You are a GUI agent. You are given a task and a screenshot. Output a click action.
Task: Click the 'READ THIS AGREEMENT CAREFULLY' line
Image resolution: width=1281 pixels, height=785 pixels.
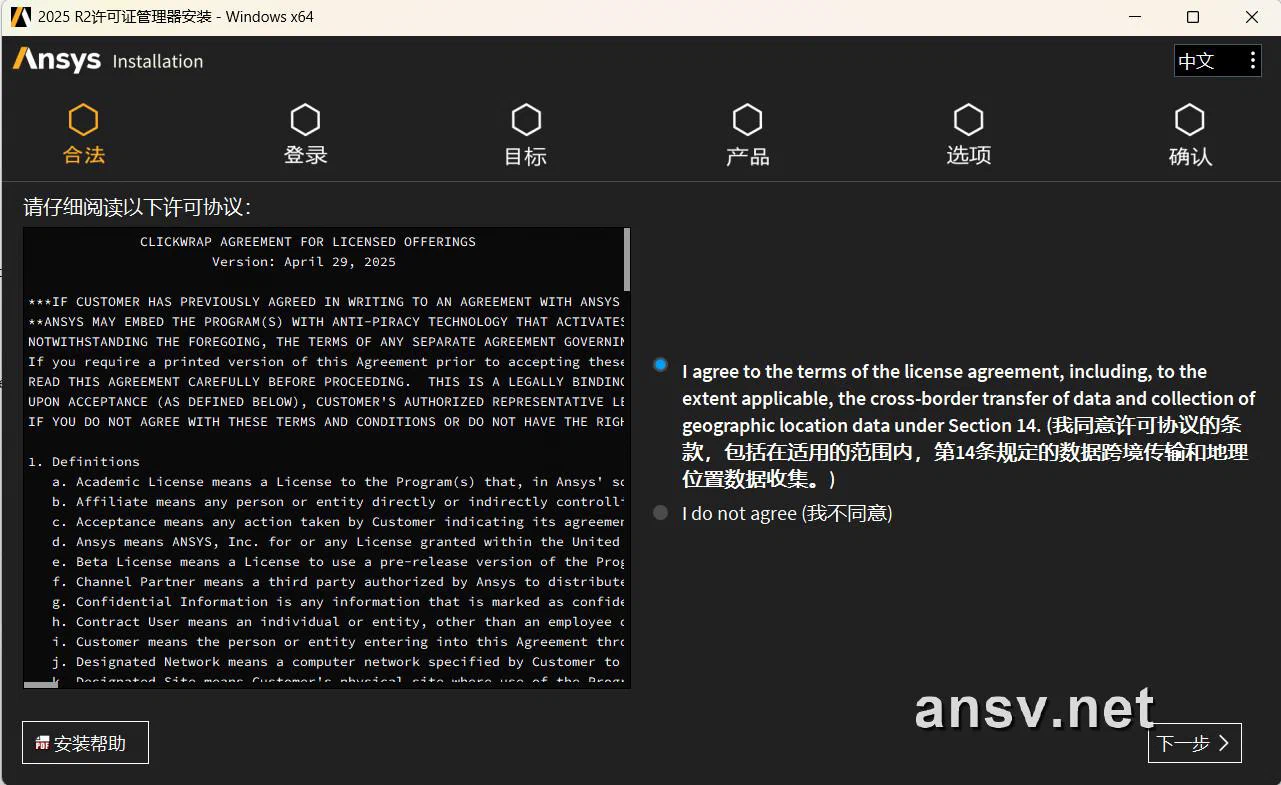[x=326, y=382]
